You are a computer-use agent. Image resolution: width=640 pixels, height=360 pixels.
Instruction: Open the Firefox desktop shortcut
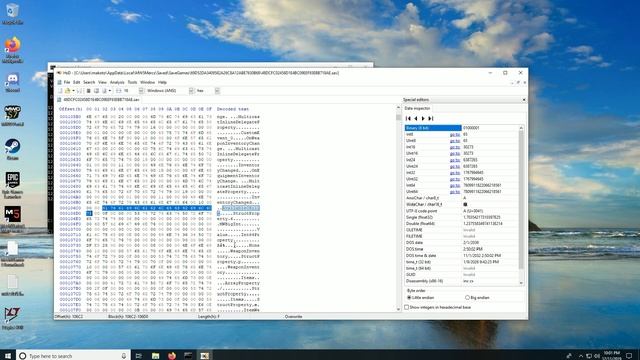(x=13, y=50)
